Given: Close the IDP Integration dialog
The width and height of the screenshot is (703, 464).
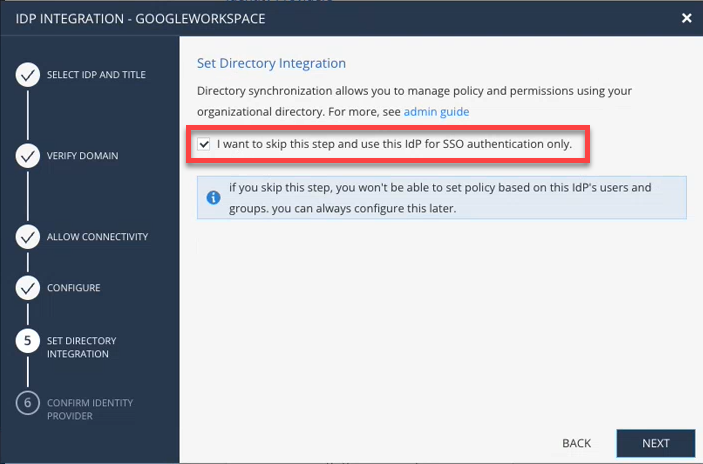Looking at the screenshot, I should [686, 18].
